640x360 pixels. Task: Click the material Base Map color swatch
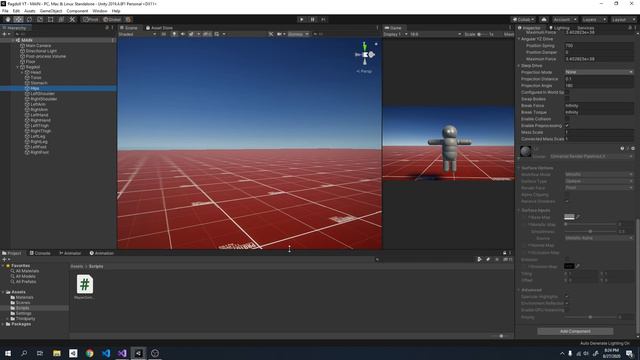click(x=569, y=217)
